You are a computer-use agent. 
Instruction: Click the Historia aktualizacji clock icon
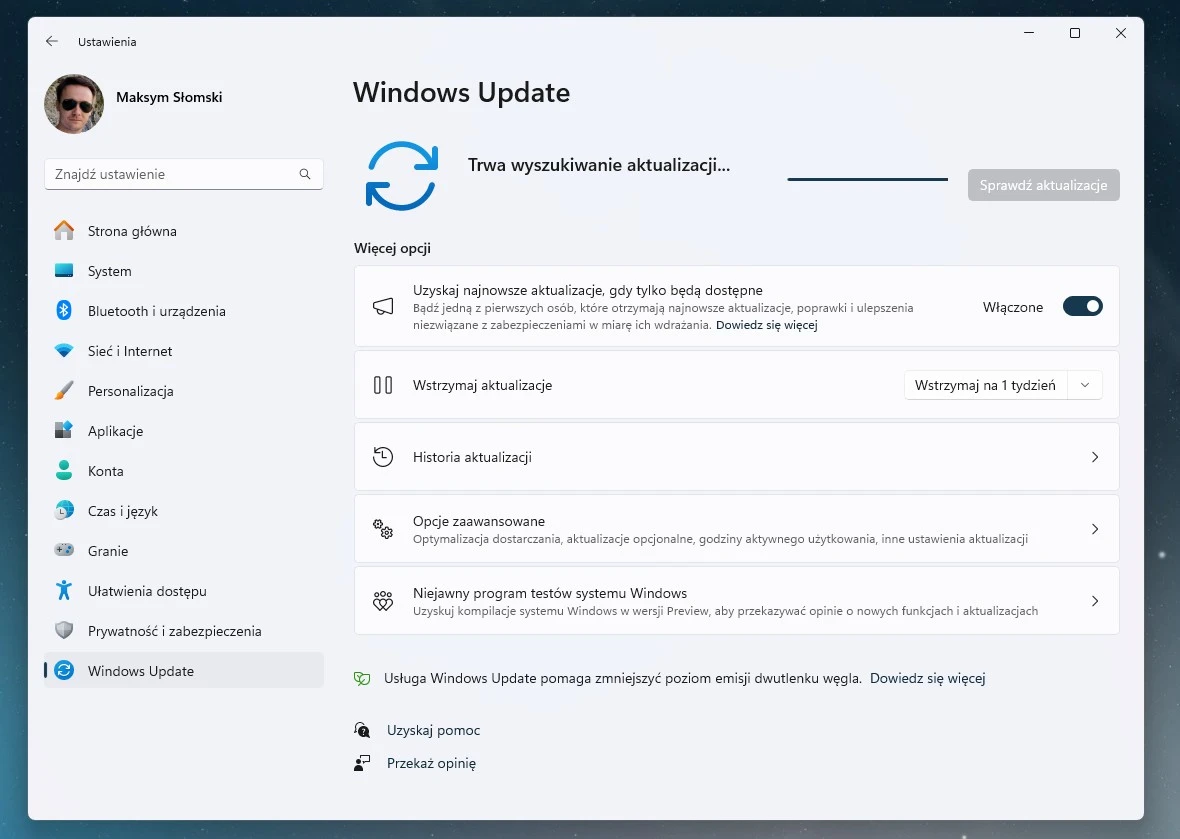(383, 456)
